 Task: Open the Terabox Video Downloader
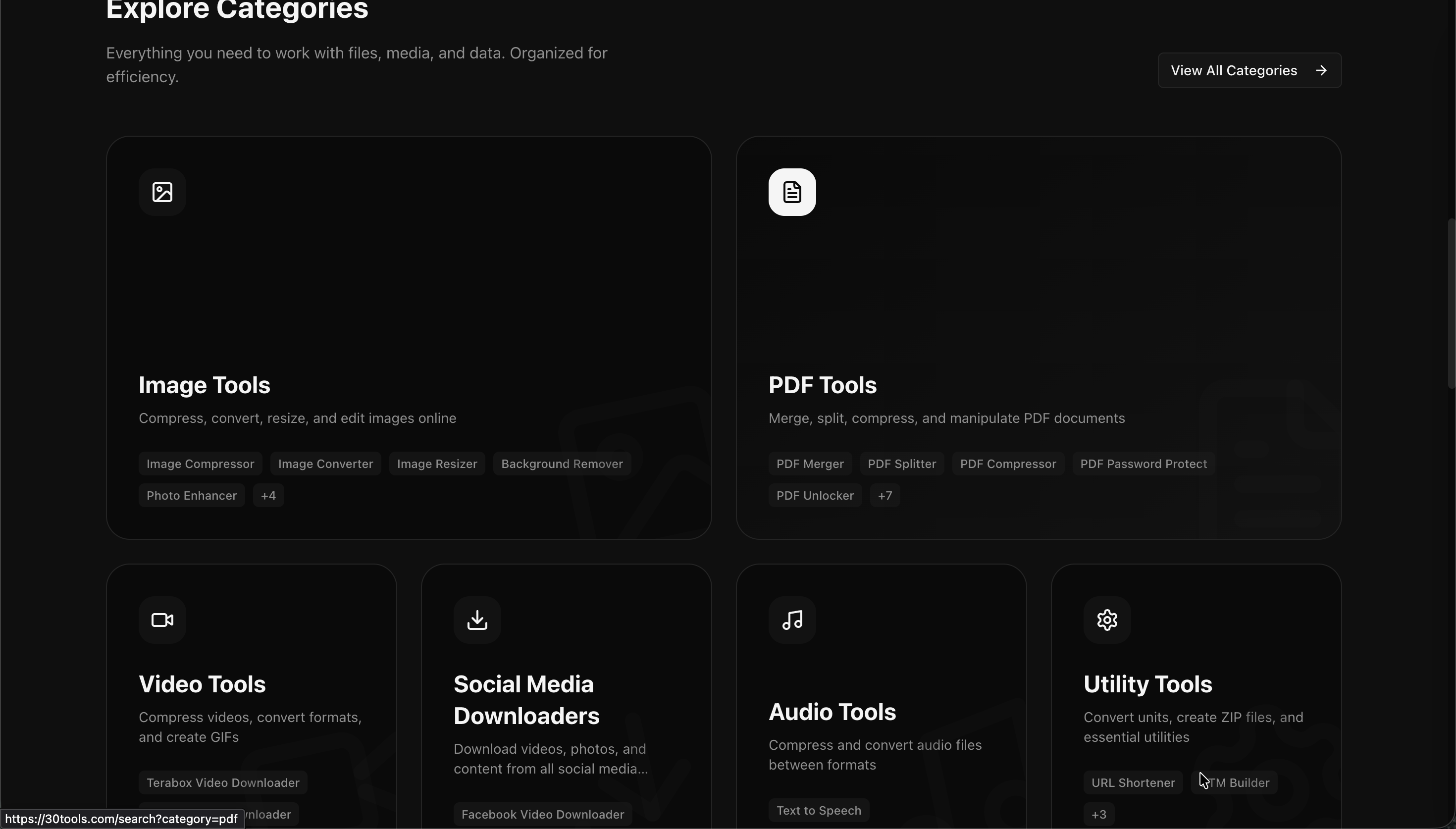pyautogui.click(x=222, y=782)
